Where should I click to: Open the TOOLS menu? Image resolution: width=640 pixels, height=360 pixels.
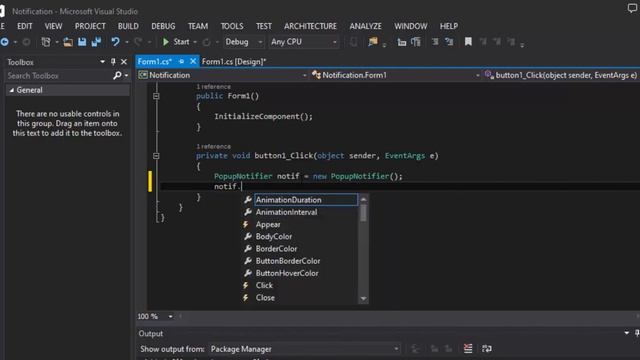(x=232, y=26)
